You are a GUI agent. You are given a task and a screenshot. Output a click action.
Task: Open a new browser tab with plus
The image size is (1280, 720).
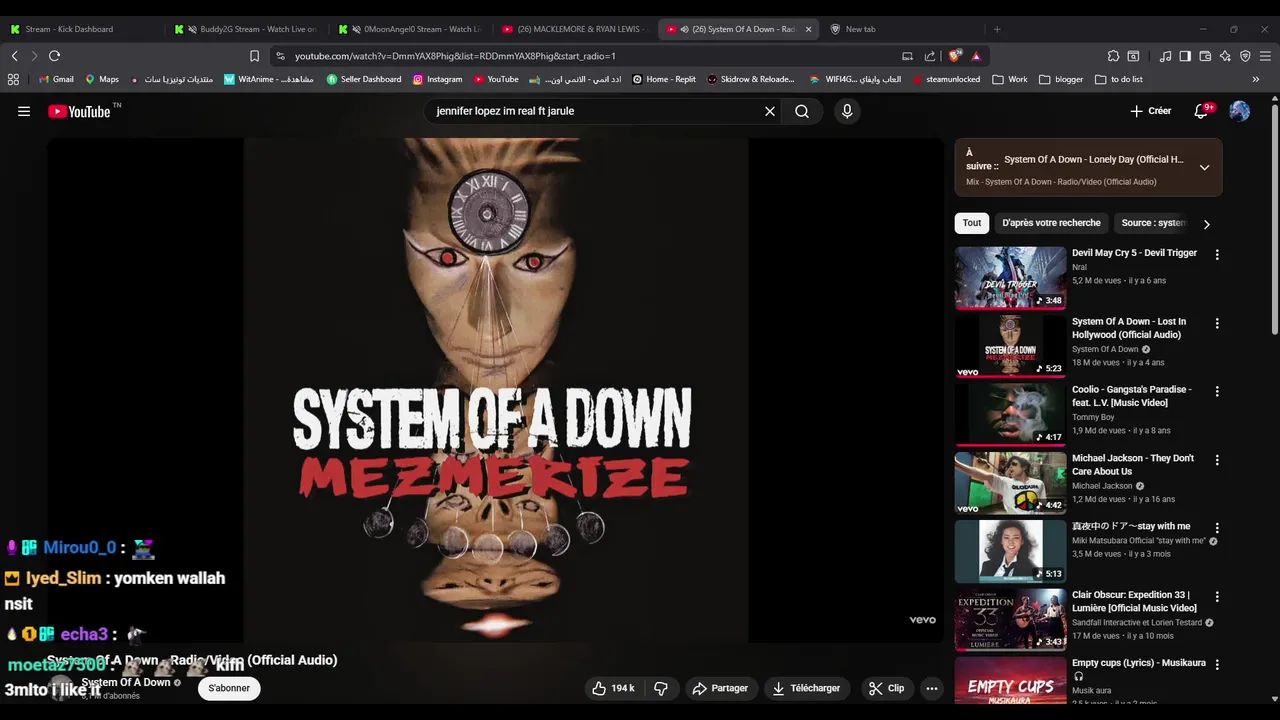coord(996,29)
